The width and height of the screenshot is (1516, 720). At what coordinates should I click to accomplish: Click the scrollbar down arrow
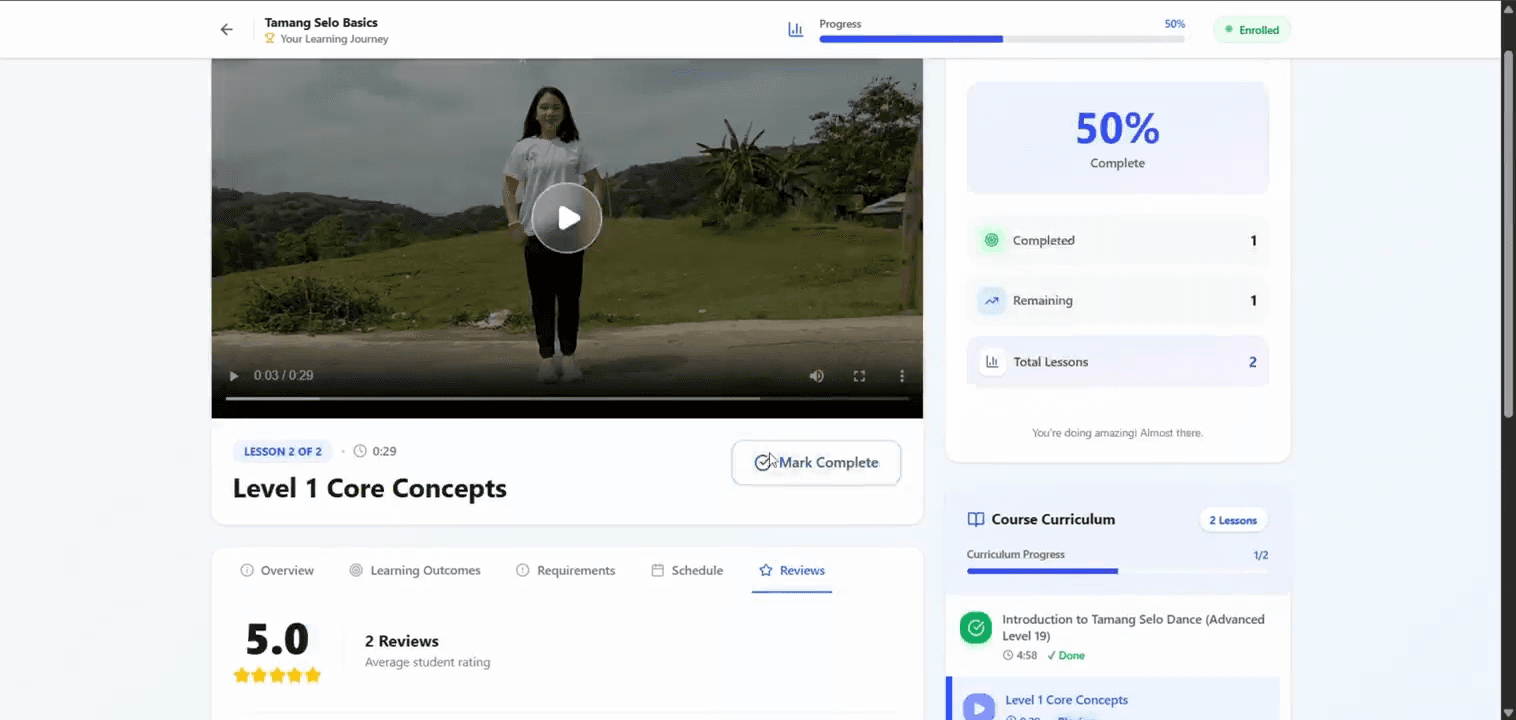pyautogui.click(x=1508, y=711)
